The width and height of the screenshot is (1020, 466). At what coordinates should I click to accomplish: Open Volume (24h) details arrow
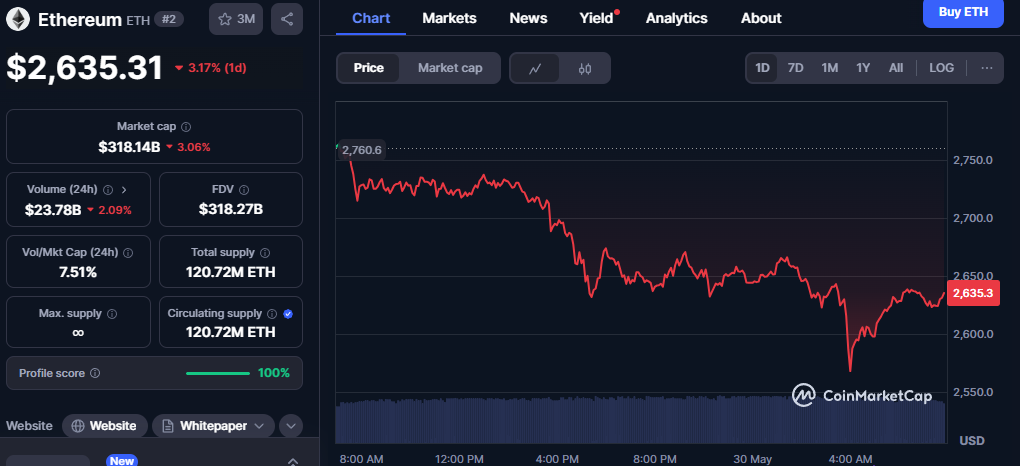[124, 189]
